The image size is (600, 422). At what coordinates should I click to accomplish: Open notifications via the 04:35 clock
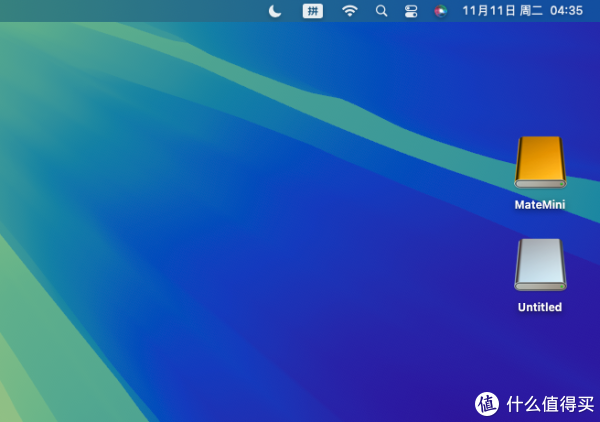[x=566, y=10]
